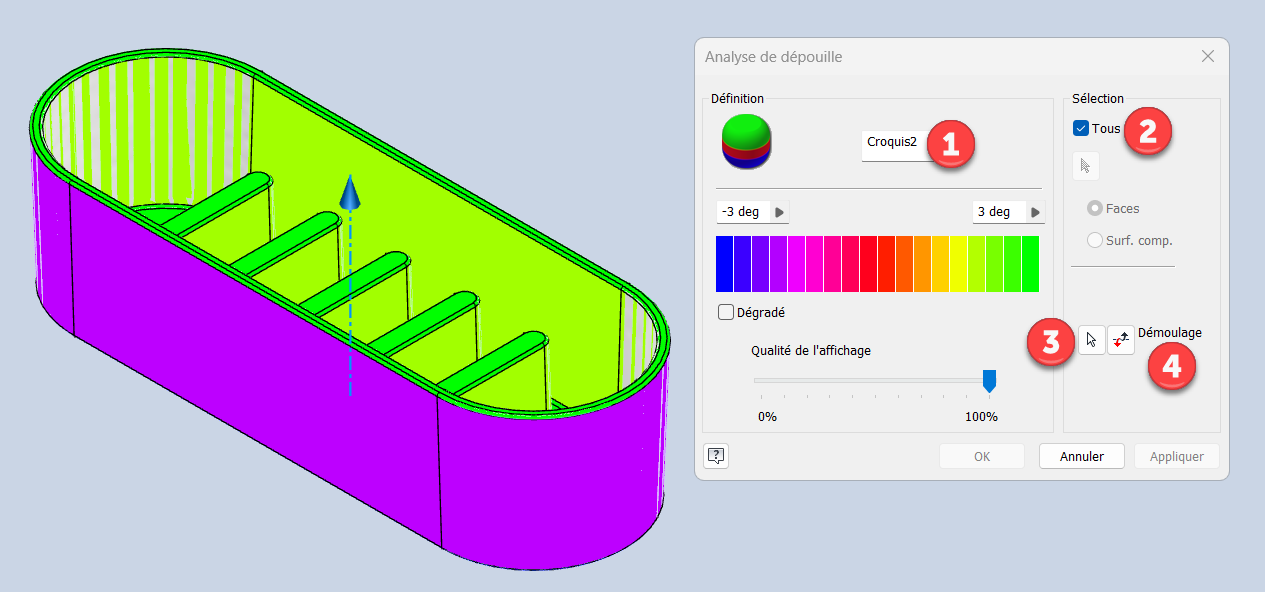Enable the Dégradé checkbox
The width and height of the screenshot is (1265, 593).
pyautogui.click(x=726, y=312)
